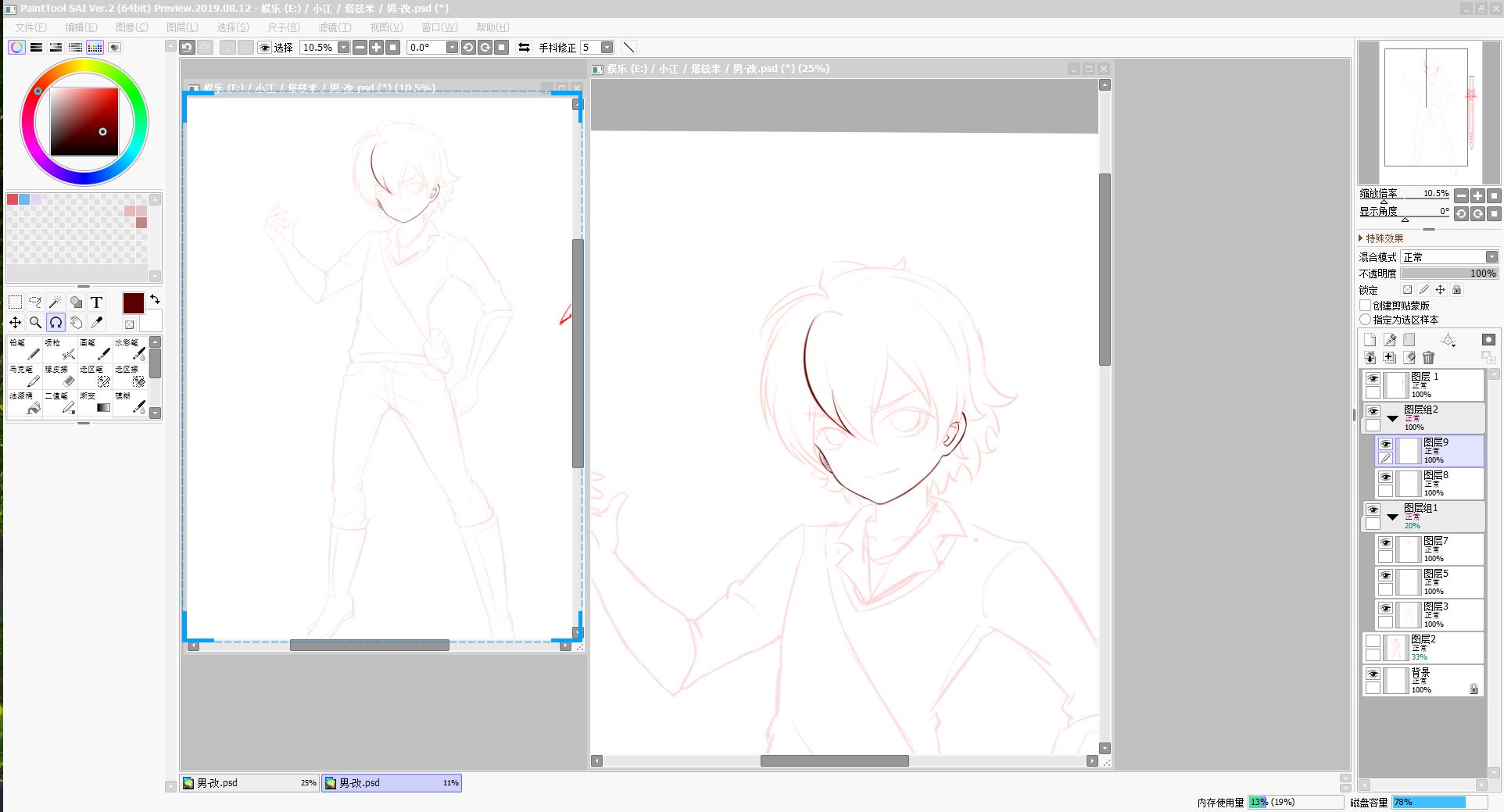Click the undo button in toolbar
This screenshot has height=812, width=1504.
tap(187, 47)
